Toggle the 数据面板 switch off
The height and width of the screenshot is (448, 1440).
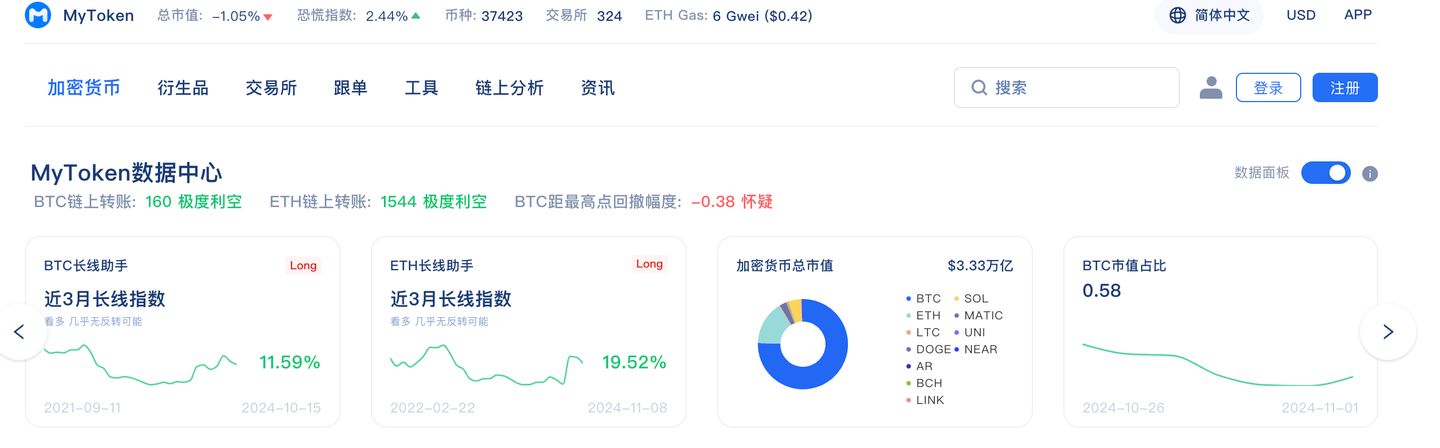tap(1326, 173)
